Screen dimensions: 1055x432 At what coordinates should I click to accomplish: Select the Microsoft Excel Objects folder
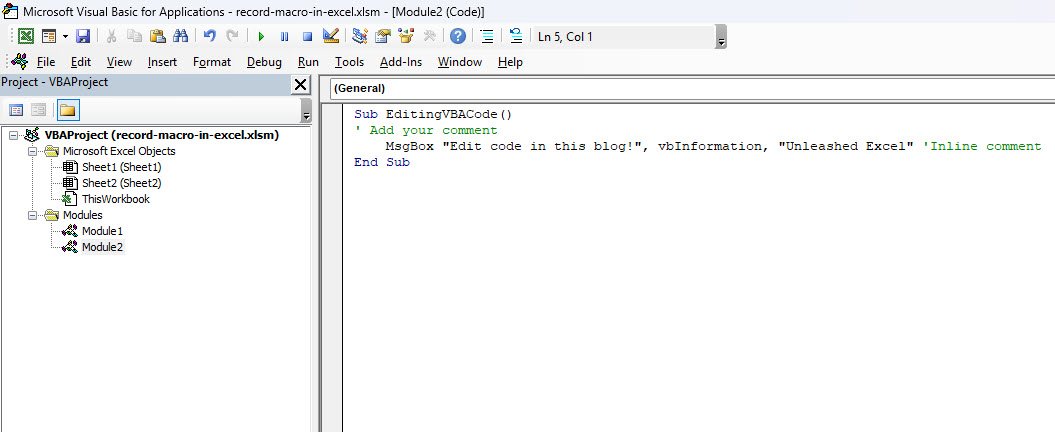coord(119,151)
